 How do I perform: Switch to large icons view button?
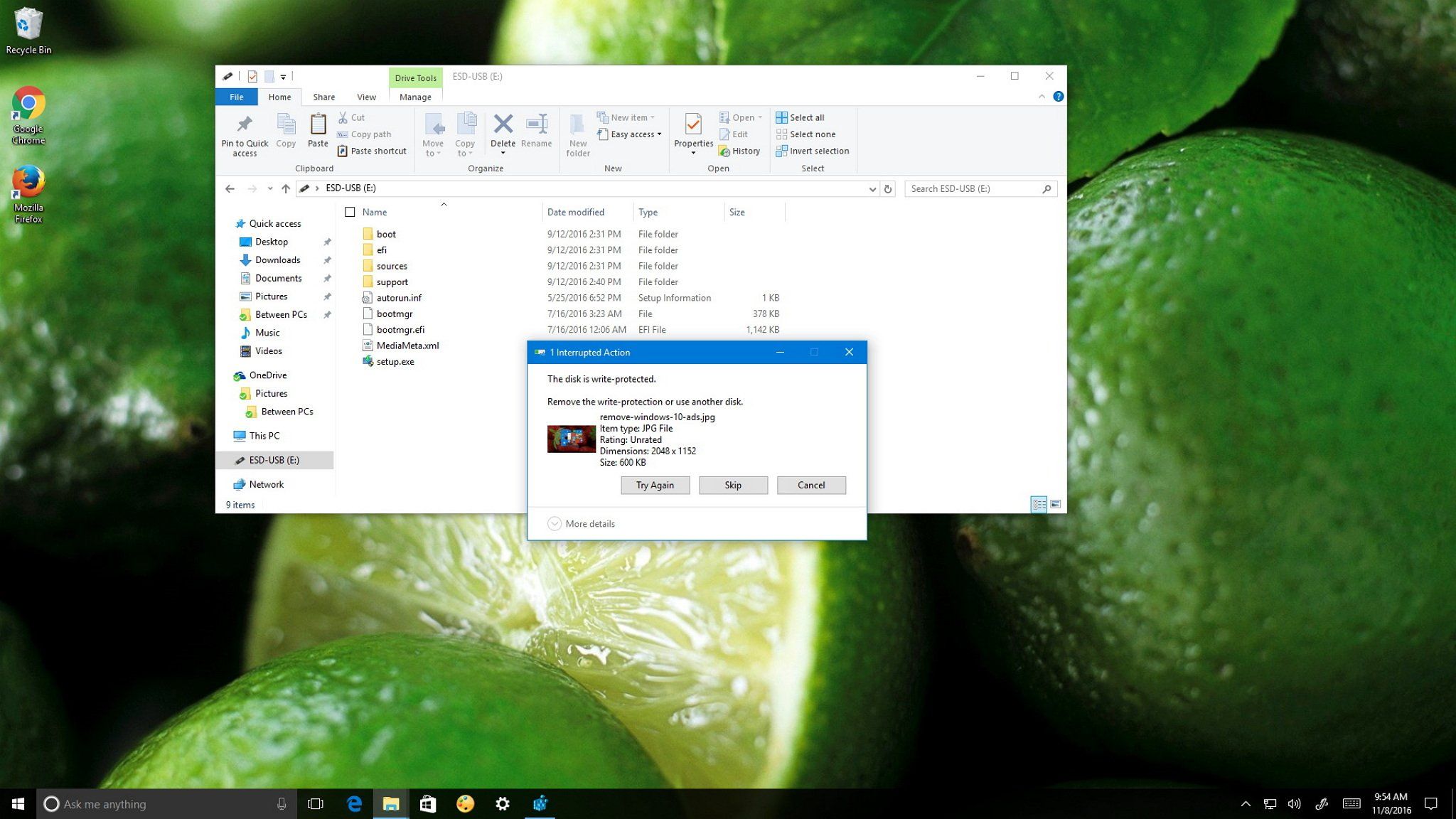click(1056, 505)
